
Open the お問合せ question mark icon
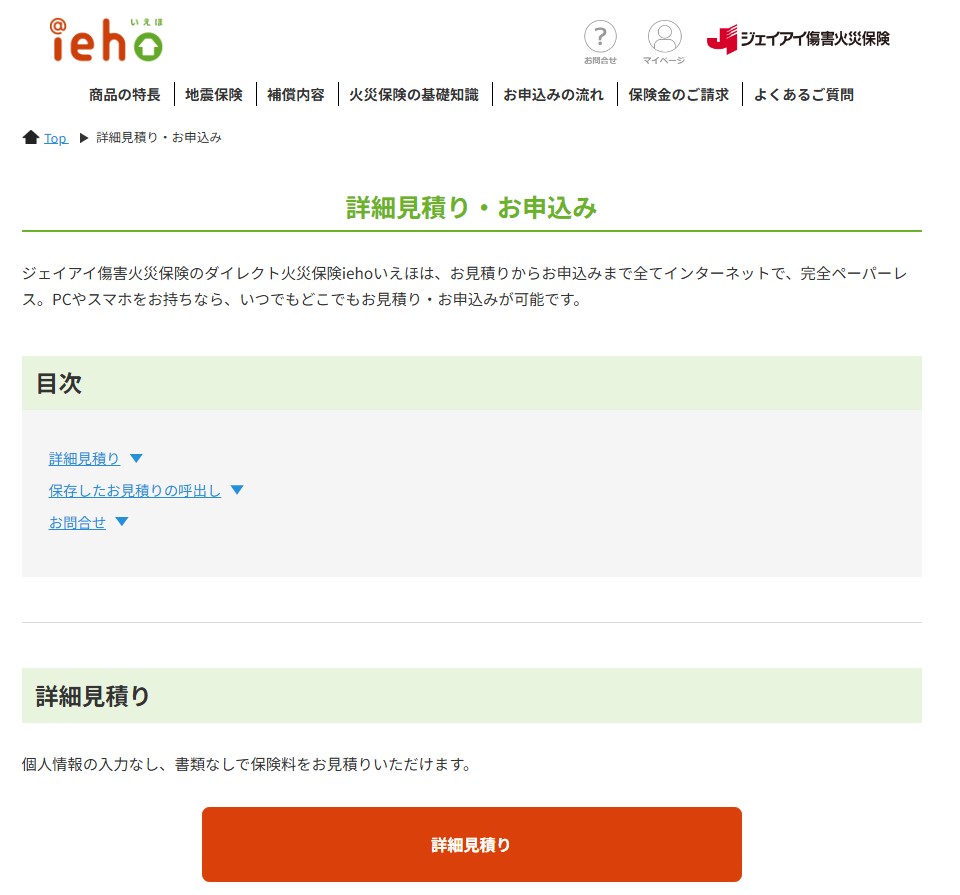(600, 39)
